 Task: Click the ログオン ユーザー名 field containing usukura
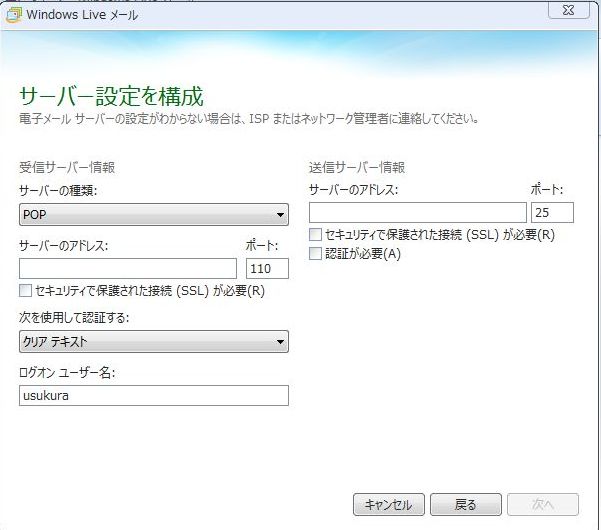pyautogui.click(x=153, y=396)
